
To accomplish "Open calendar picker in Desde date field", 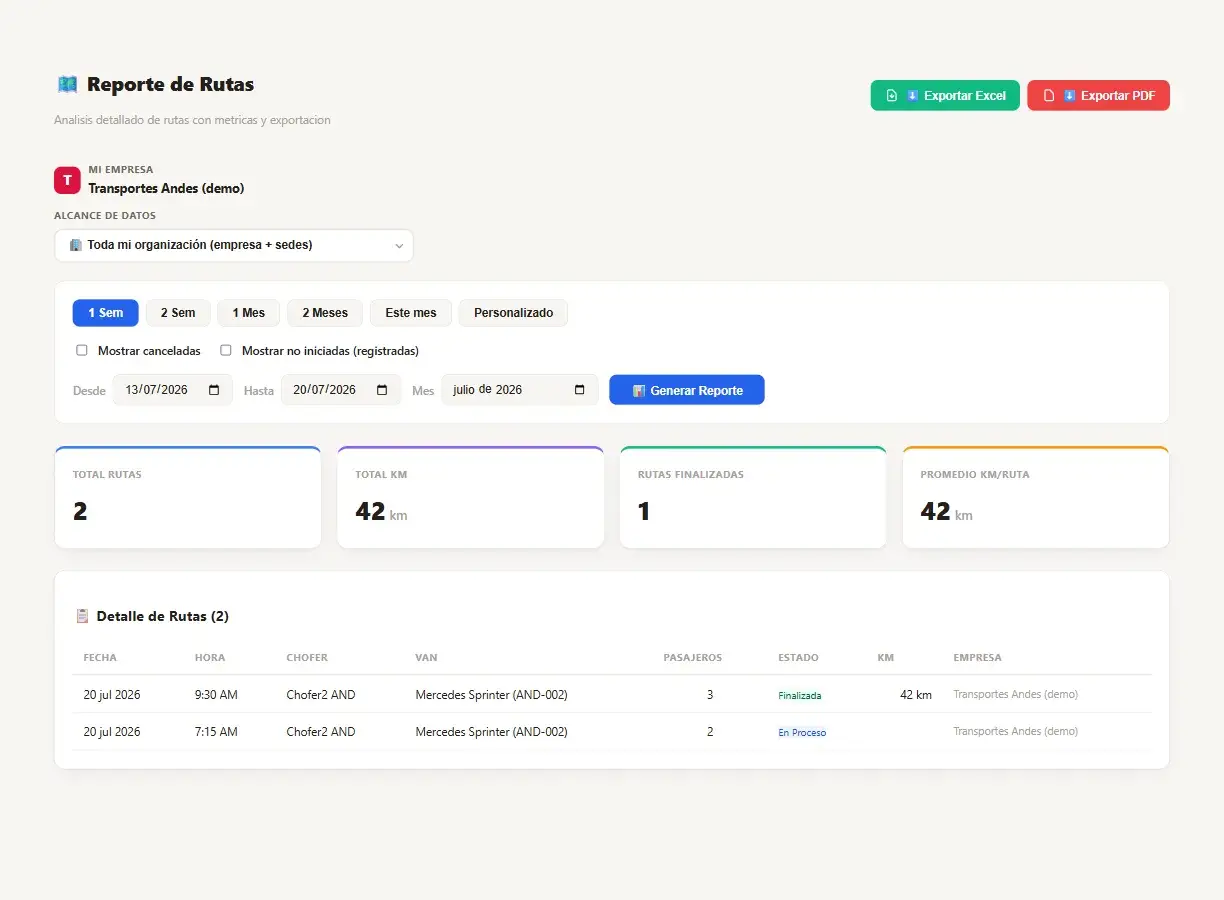I will pyautogui.click(x=214, y=390).
